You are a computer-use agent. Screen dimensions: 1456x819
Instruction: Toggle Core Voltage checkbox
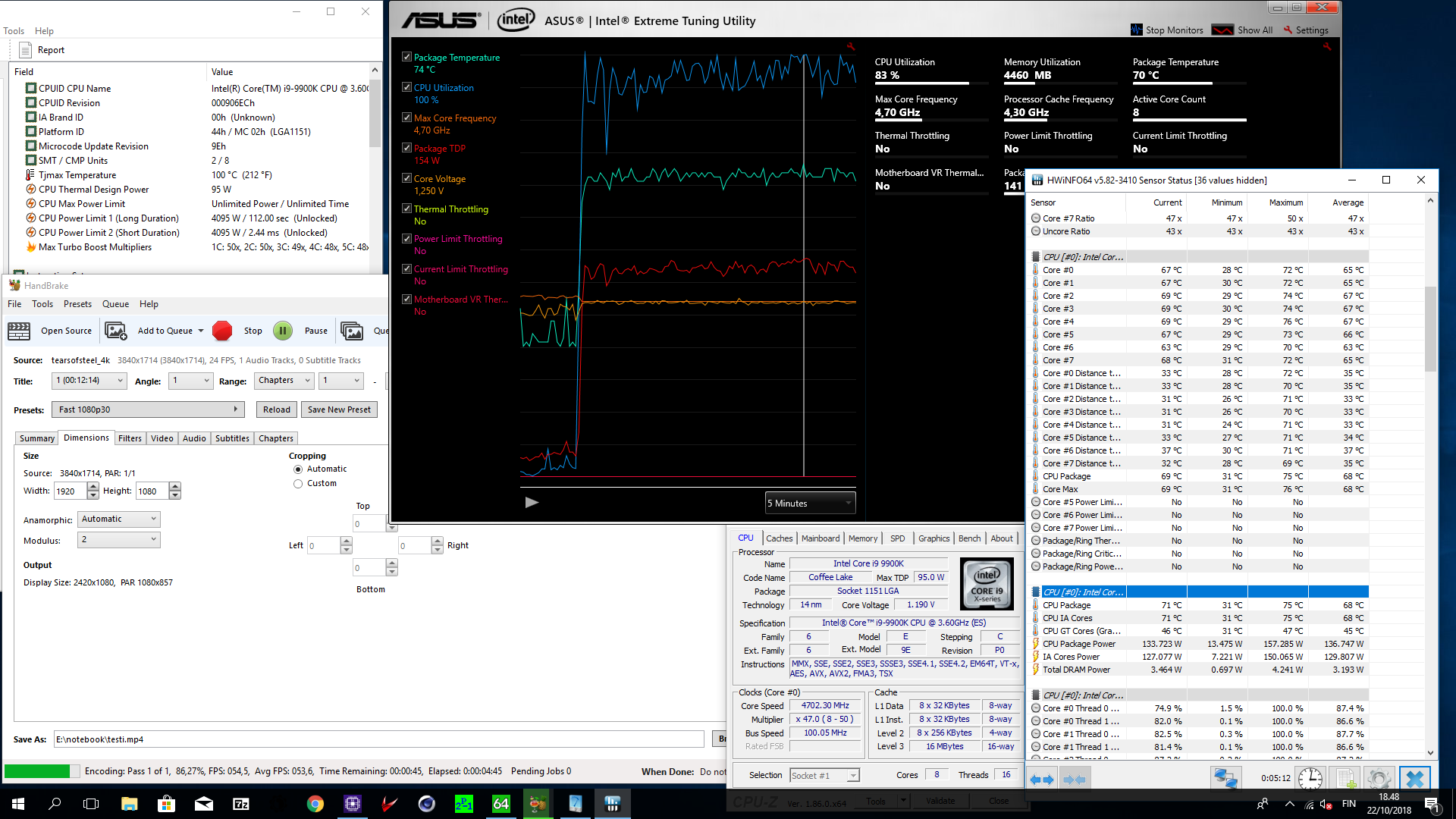coord(406,178)
